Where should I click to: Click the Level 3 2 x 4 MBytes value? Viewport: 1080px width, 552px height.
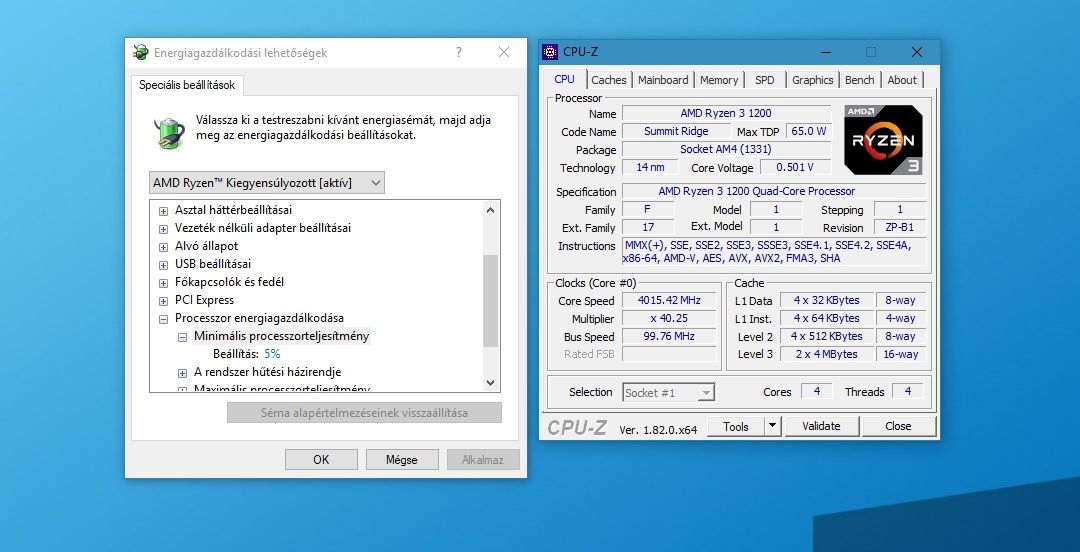(x=827, y=354)
